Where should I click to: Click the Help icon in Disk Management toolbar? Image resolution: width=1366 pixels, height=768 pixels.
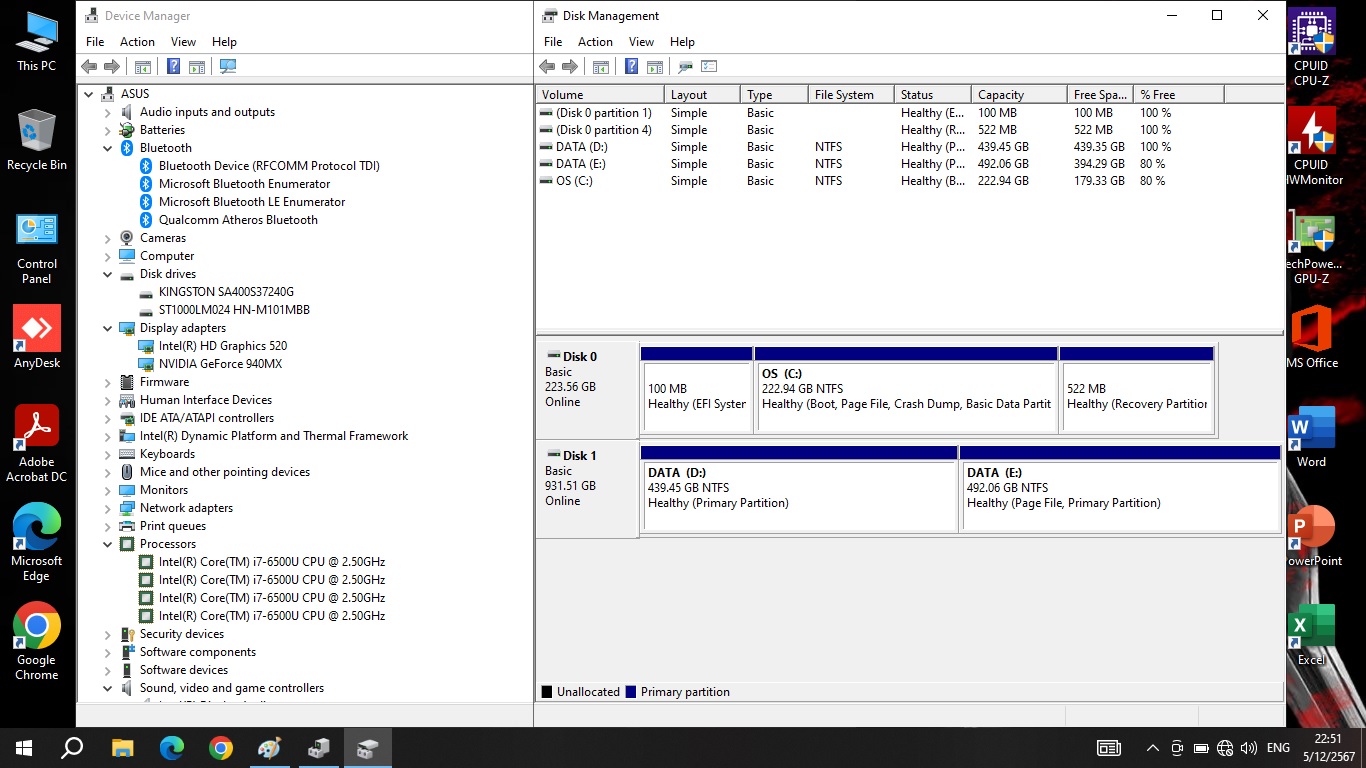[631, 67]
